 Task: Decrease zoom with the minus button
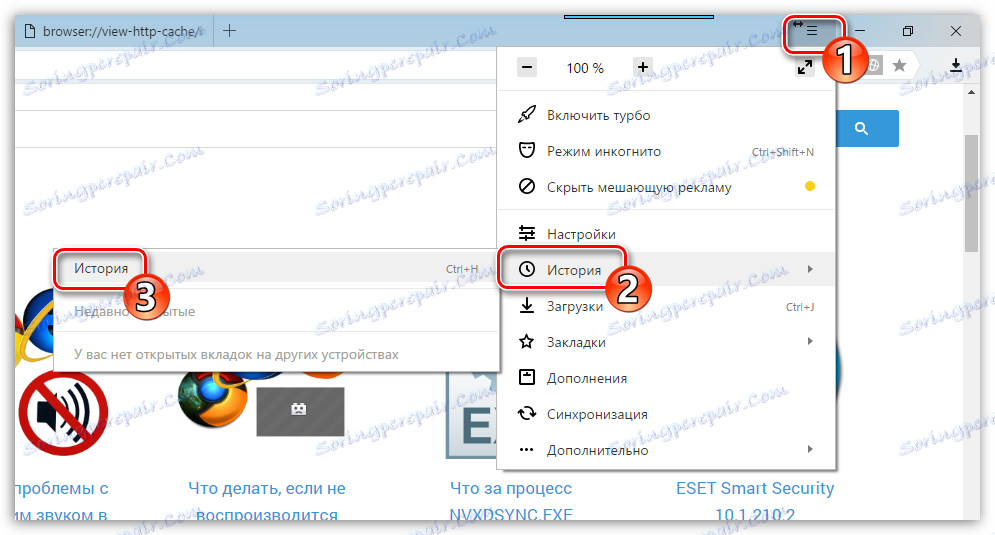(x=527, y=67)
